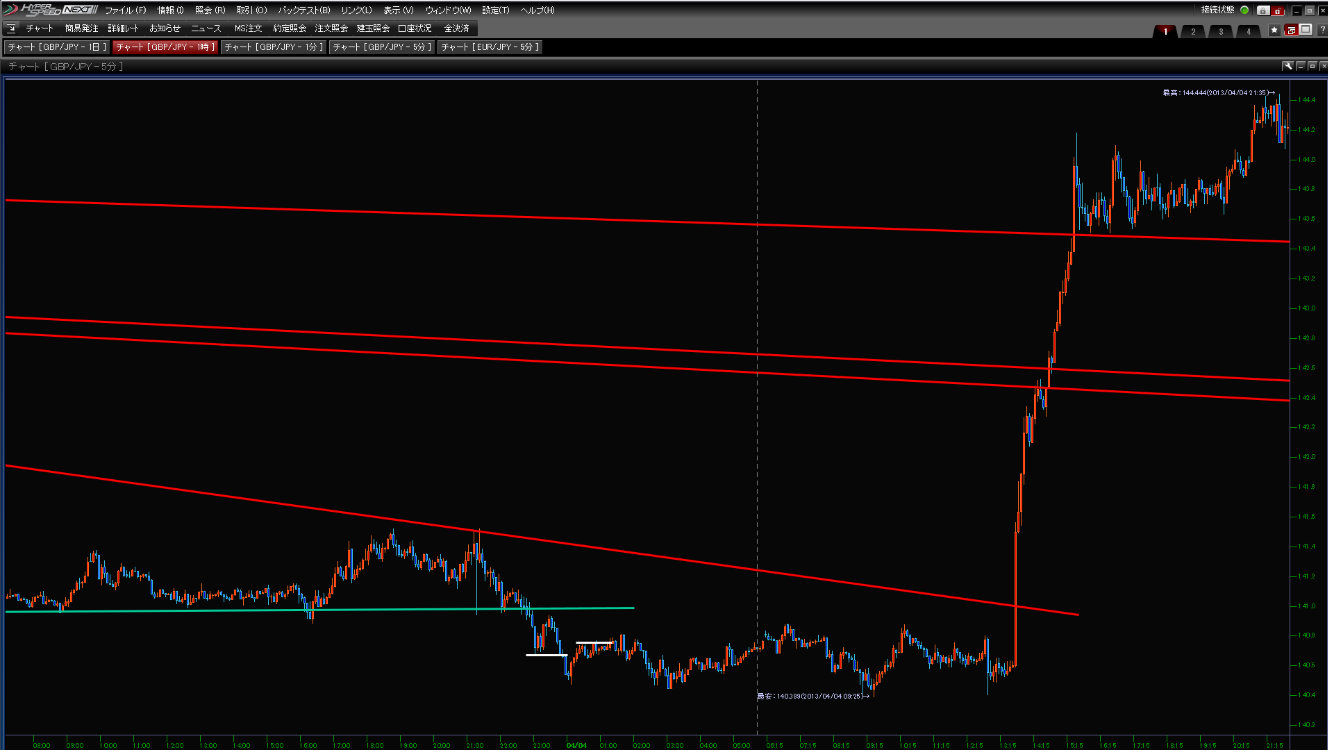This screenshot has height=750, width=1328.
Task: Open 建玉照会 position inquiry
Action: pos(372,28)
